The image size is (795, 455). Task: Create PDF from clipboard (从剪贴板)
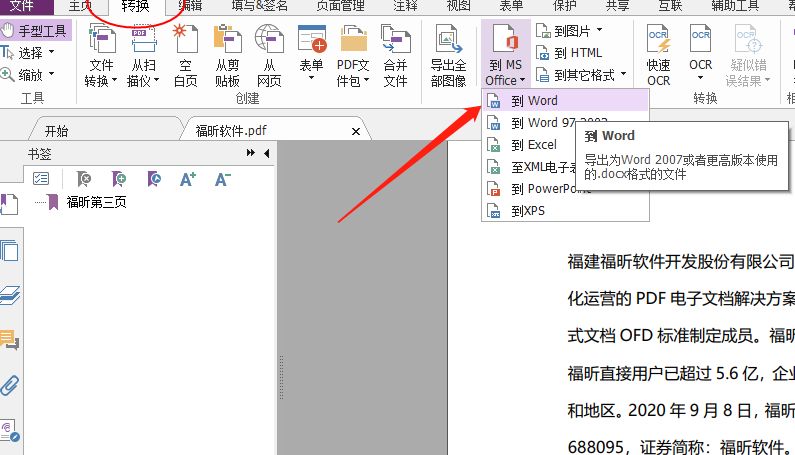[227, 56]
